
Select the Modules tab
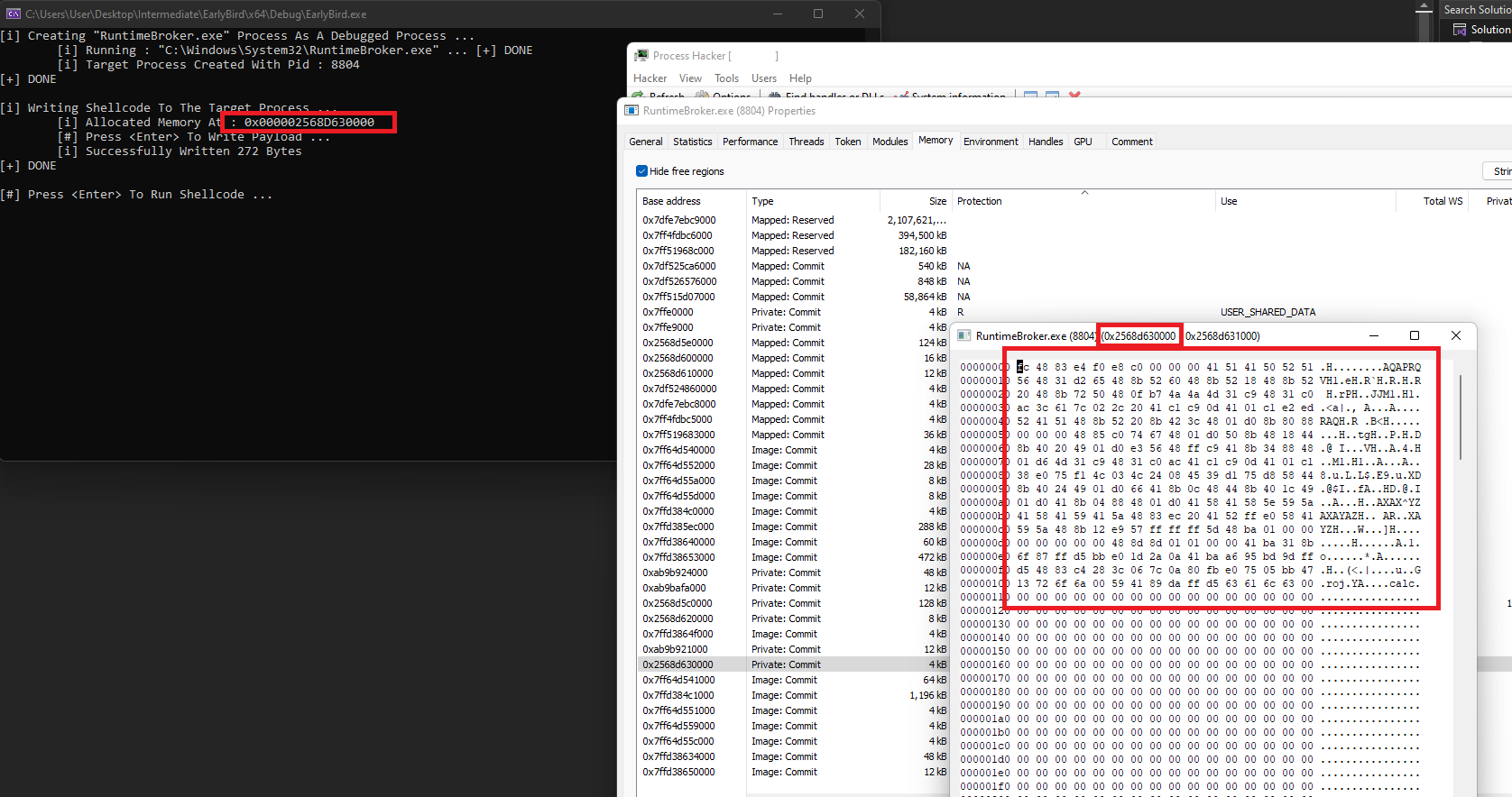(x=890, y=142)
